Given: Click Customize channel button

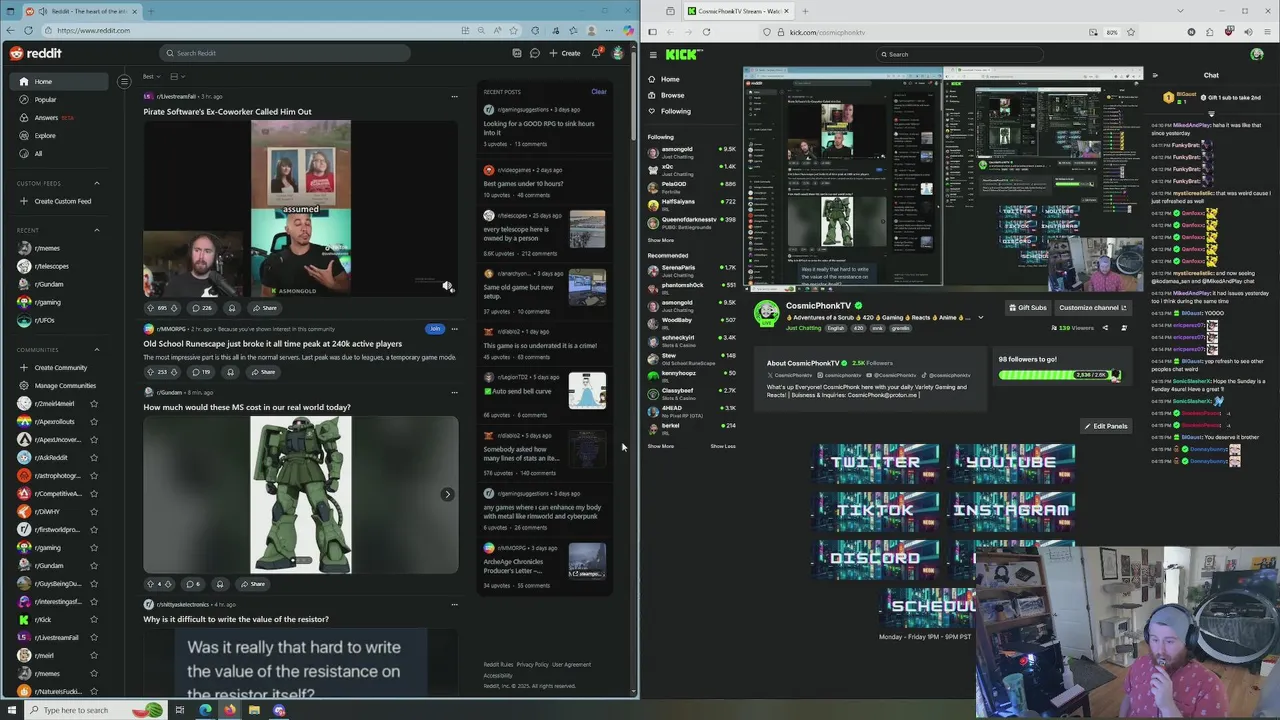Looking at the screenshot, I should coord(1092,308).
